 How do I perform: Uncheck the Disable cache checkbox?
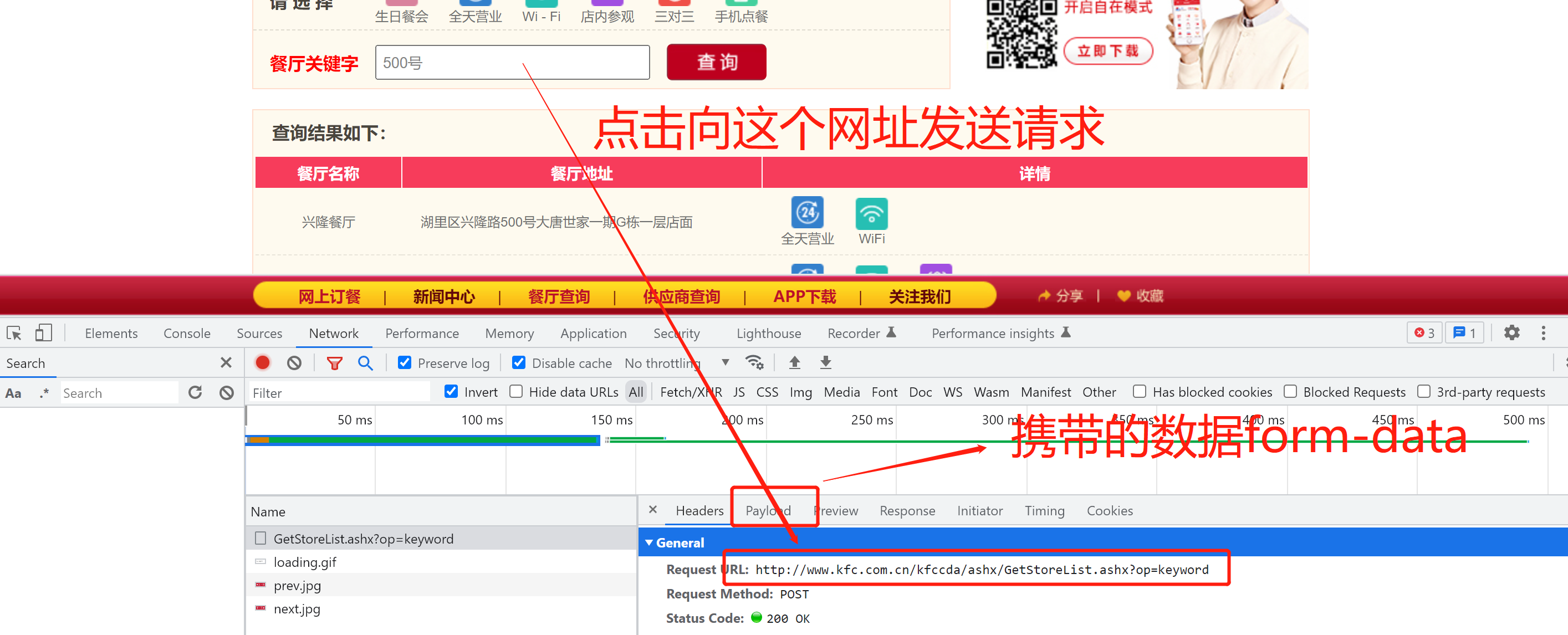click(x=519, y=362)
